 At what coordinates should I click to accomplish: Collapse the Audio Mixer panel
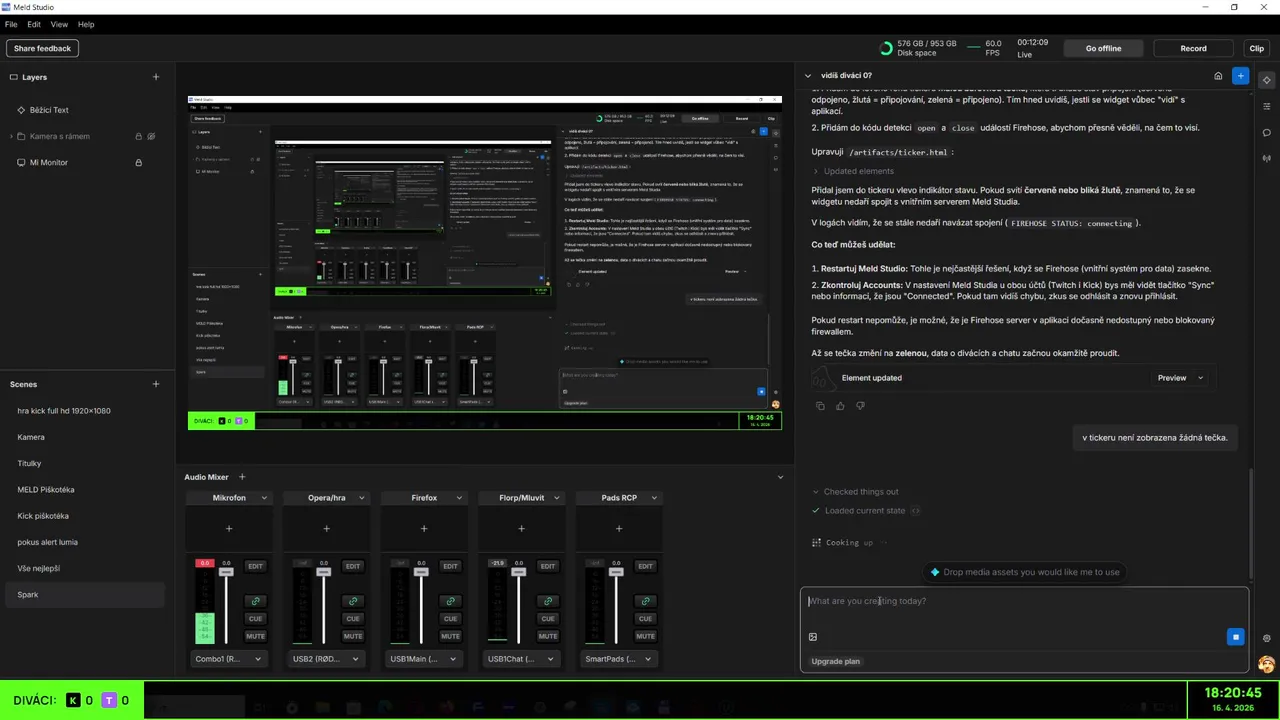click(x=781, y=477)
